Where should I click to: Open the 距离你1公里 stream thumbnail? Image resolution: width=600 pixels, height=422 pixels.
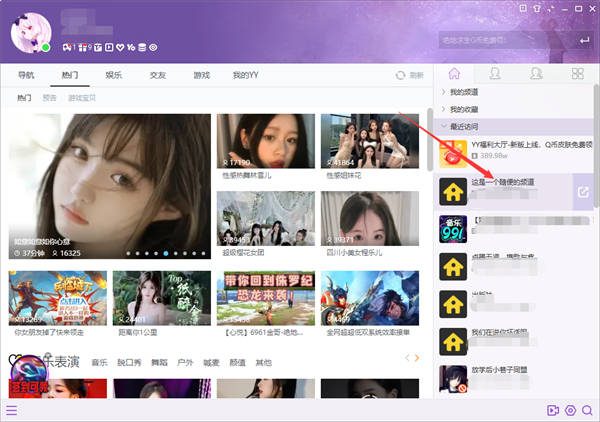(x=161, y=298)
